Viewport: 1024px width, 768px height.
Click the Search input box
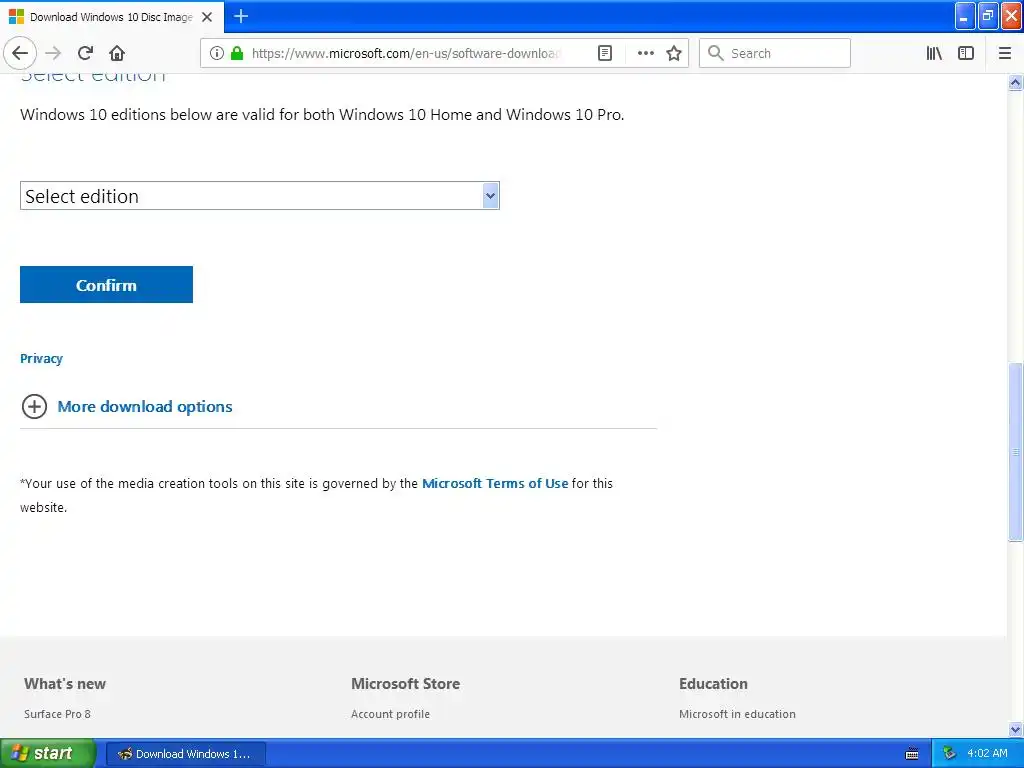pos(775,53)
